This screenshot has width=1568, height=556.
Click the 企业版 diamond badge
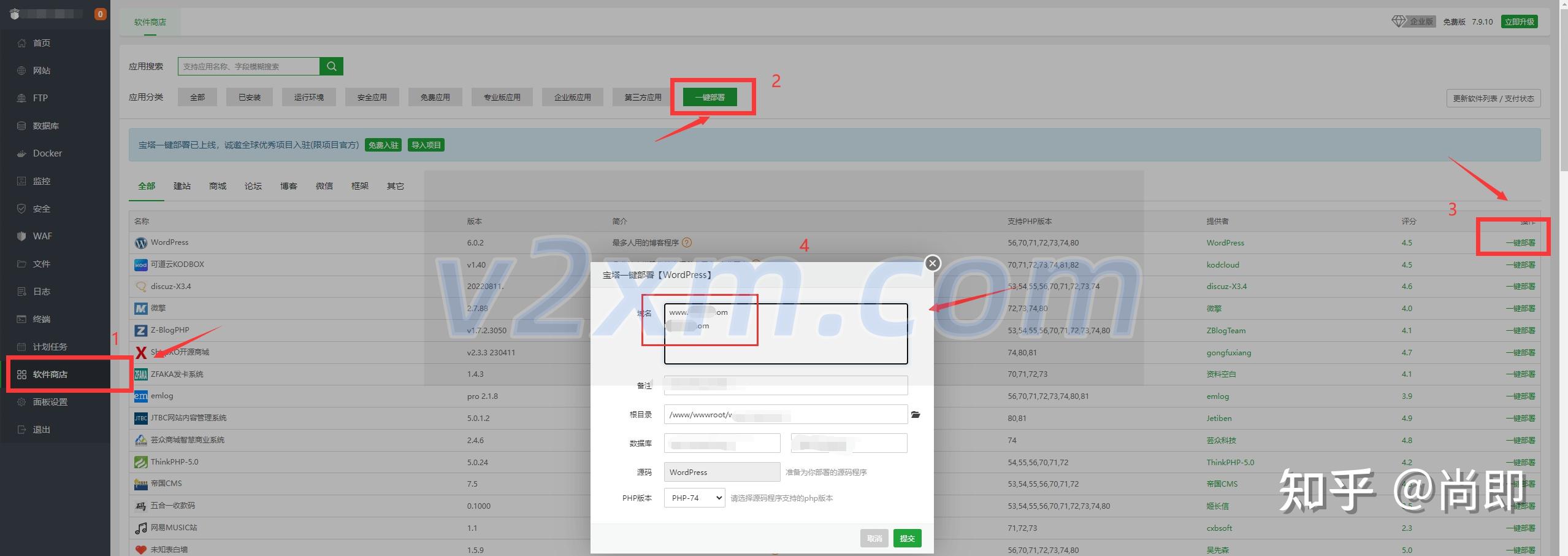[1413, 21]
